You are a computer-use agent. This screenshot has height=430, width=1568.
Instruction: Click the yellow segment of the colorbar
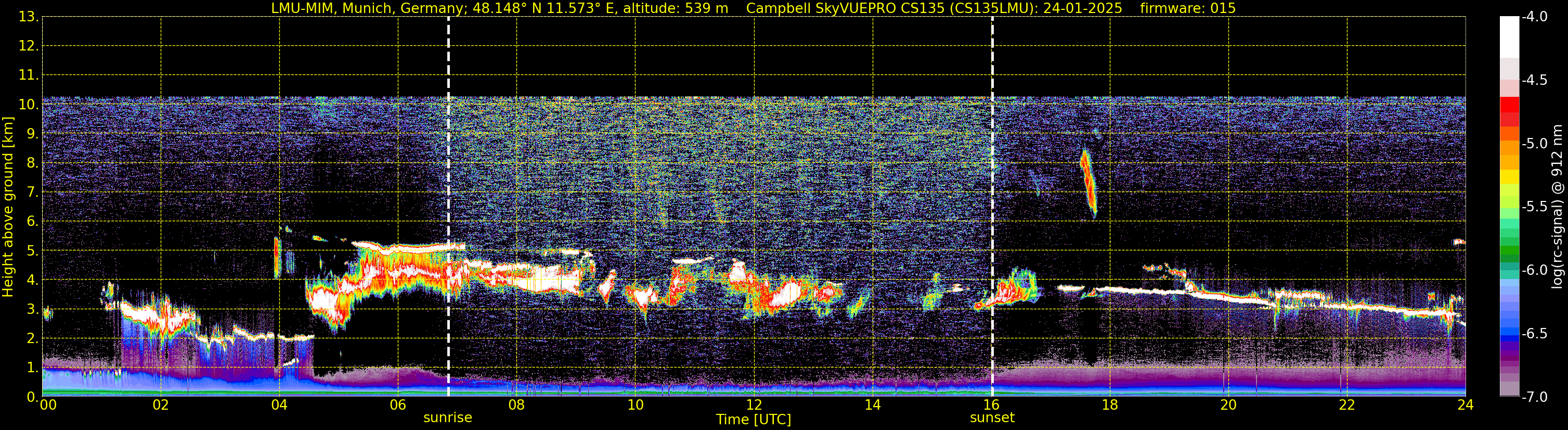[x=1509, y=176]
